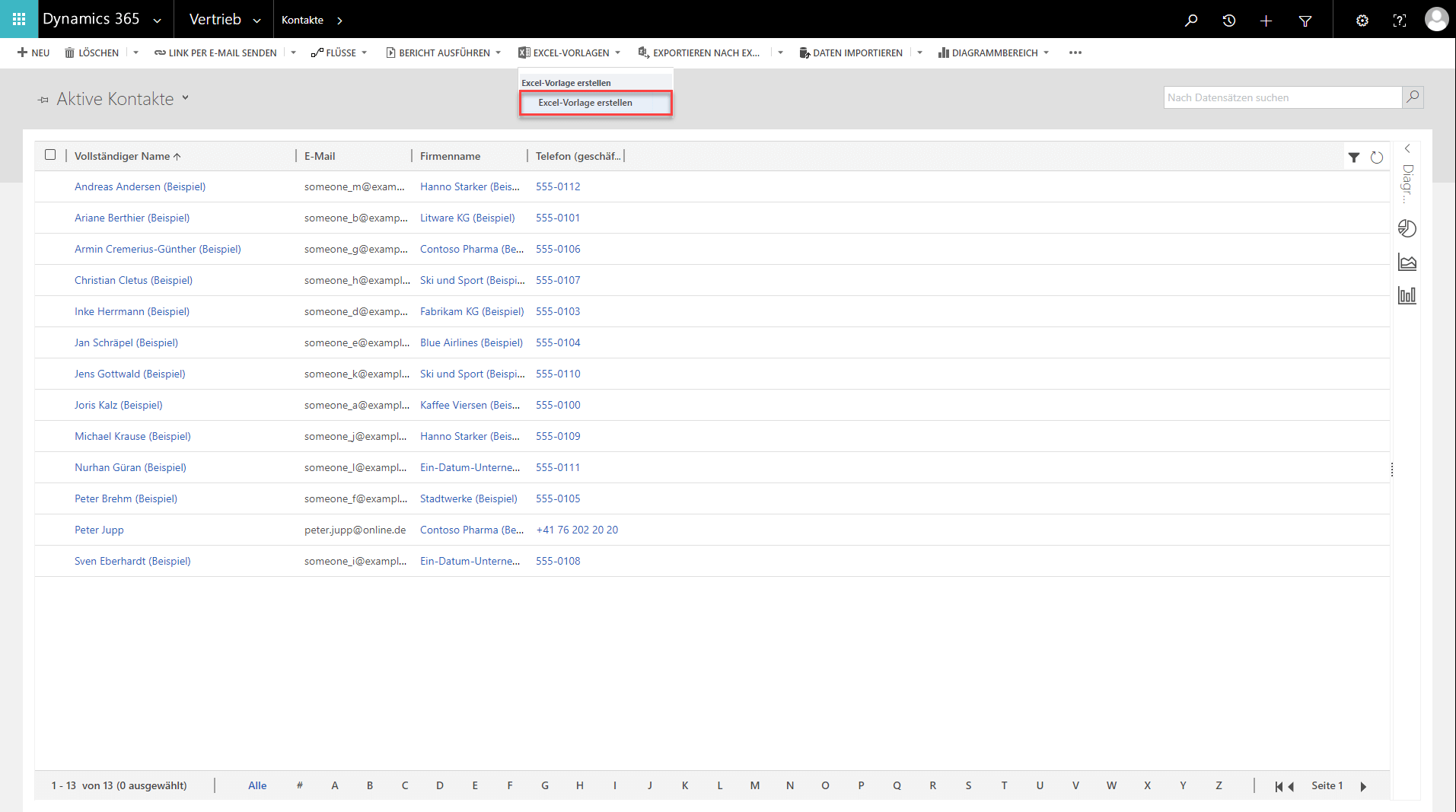
Task: Click NEU to create a contact
Action: (33, 53)
